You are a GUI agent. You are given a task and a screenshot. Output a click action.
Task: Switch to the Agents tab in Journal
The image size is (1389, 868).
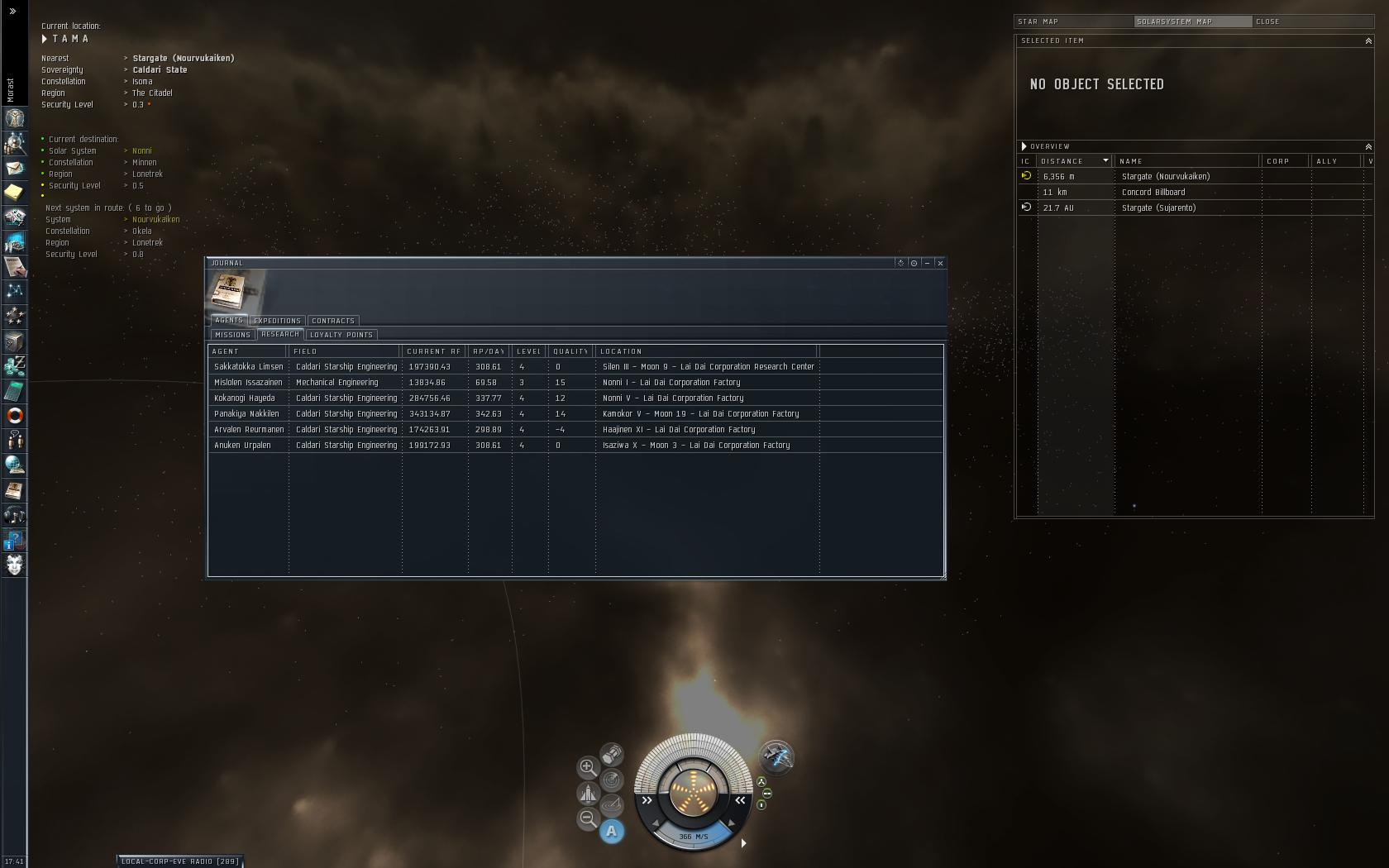coord(229,320)
